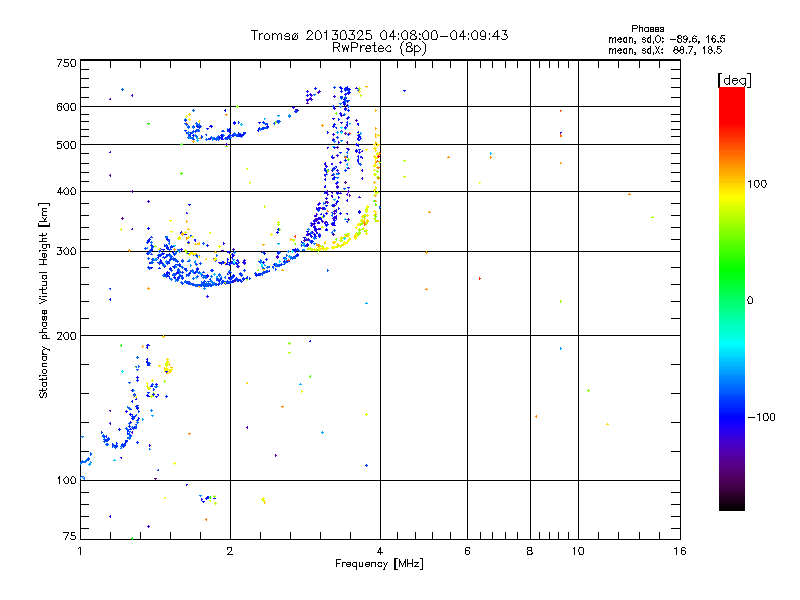Click the colorbar '0' tick label
This screenshot has width=800, height=600.
click(x=750, y=300)
